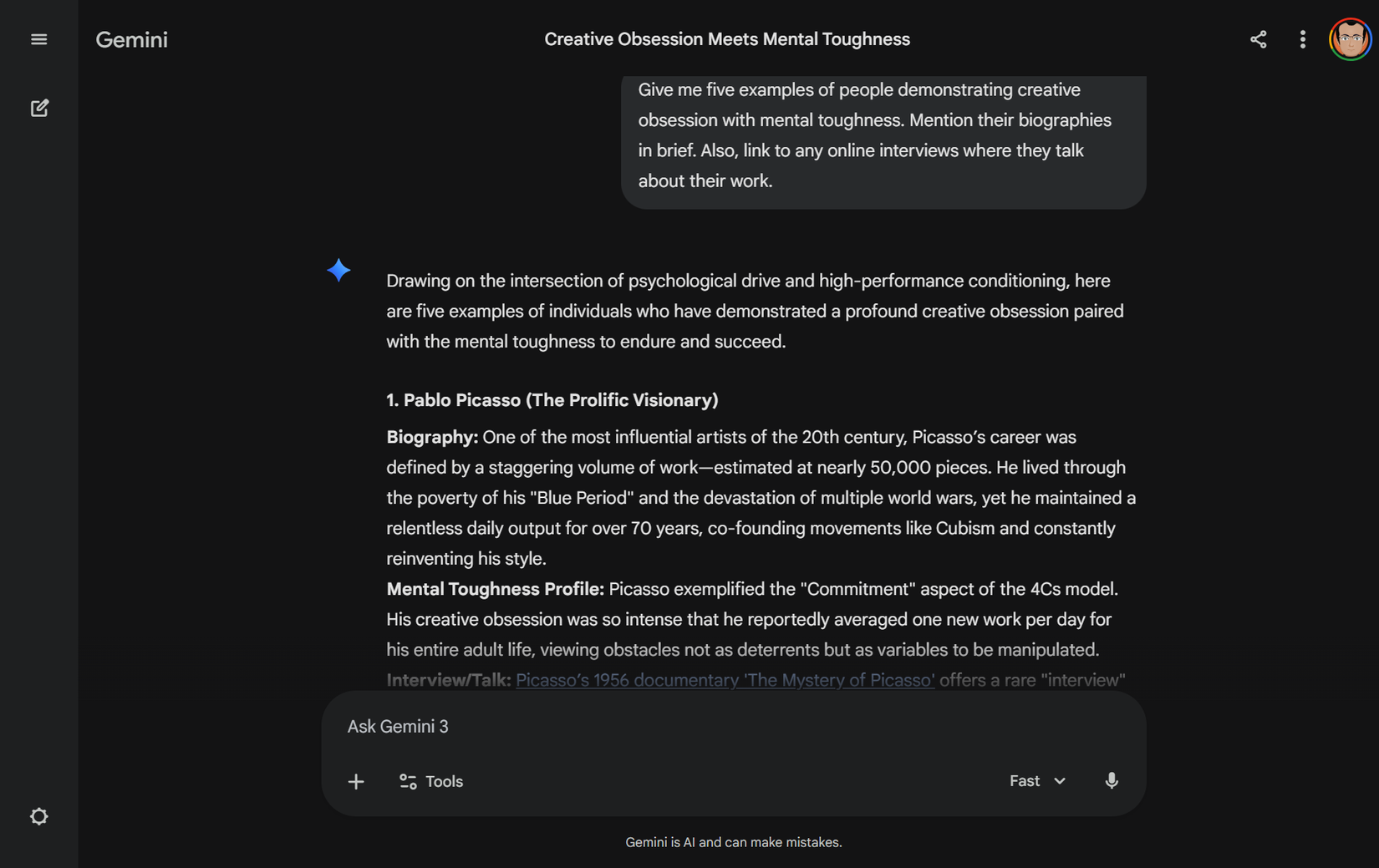
Task: Click the chat title 'Creative Obsession Meets Mental Toughness'
Action: (x=726, y=38)
